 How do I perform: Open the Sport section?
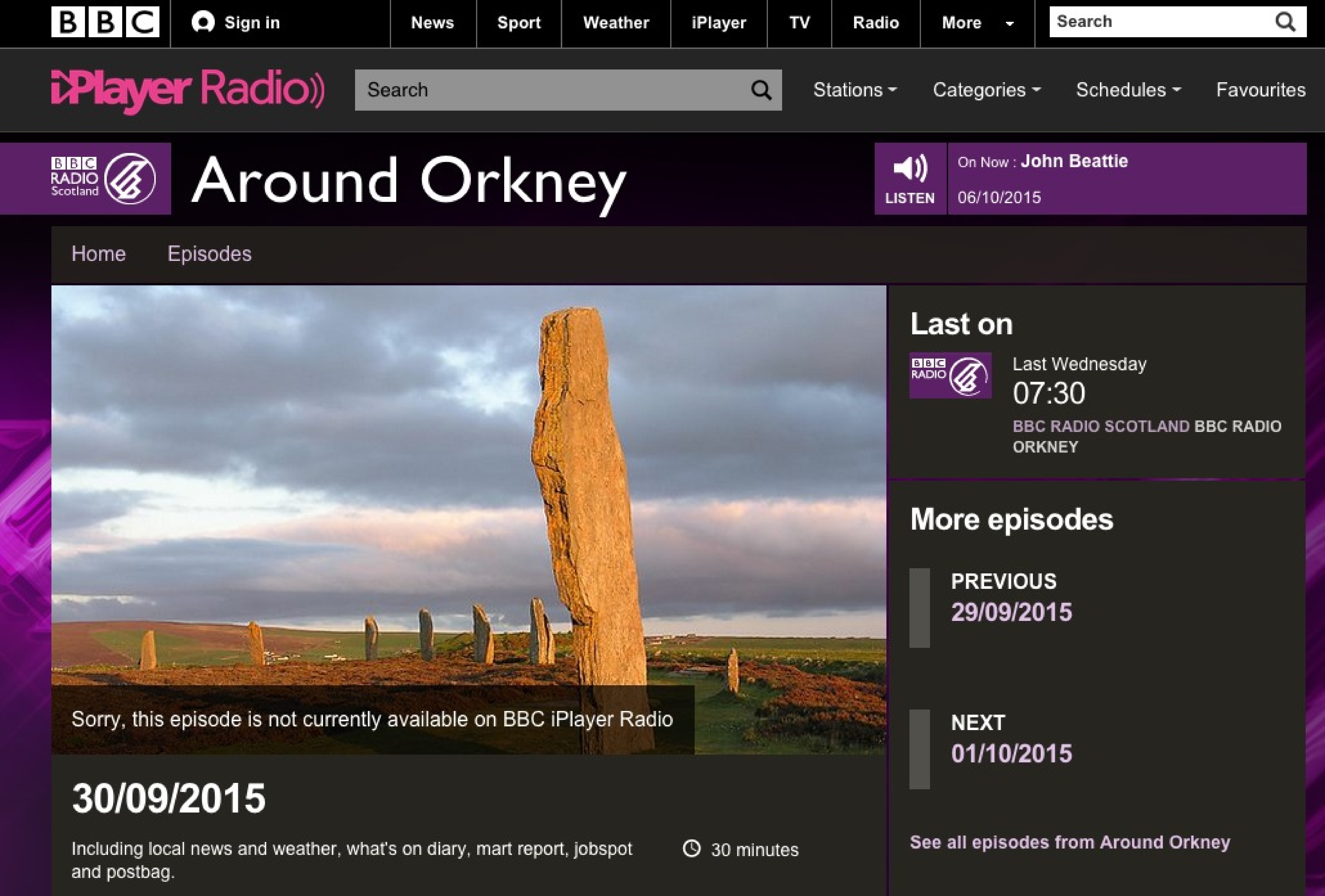point(519,23)
